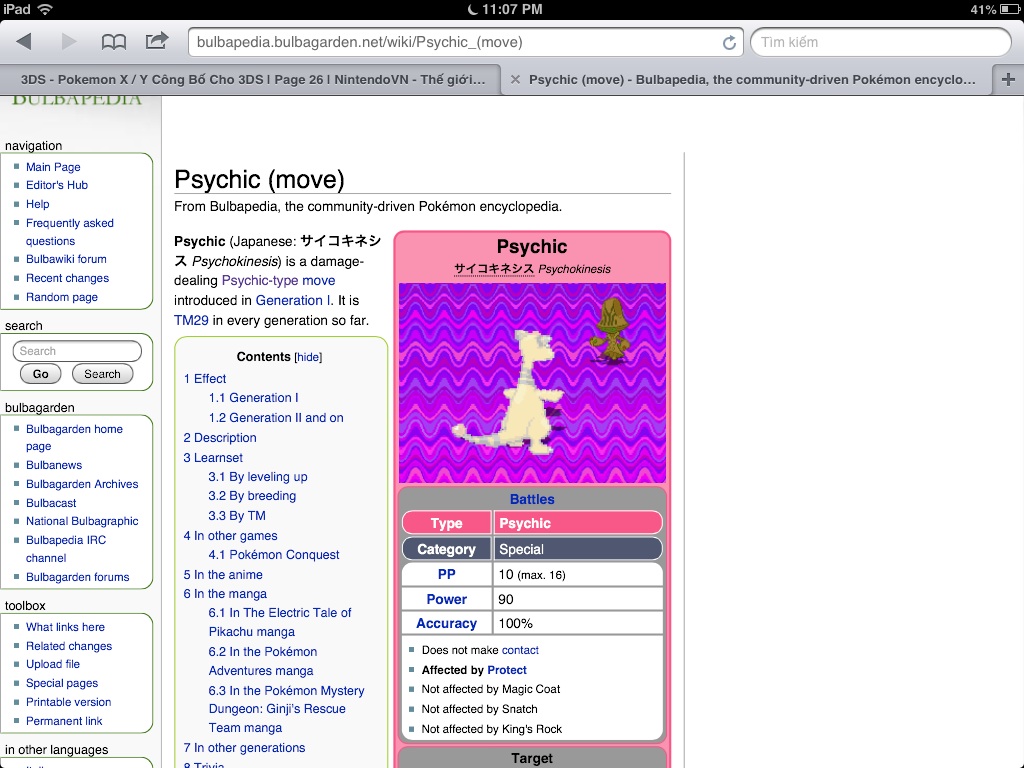Image resolution: width=1024 pixels, height=768 pixels.
Task: Open the Generation I link in intro
Action: tap(294, 300)
